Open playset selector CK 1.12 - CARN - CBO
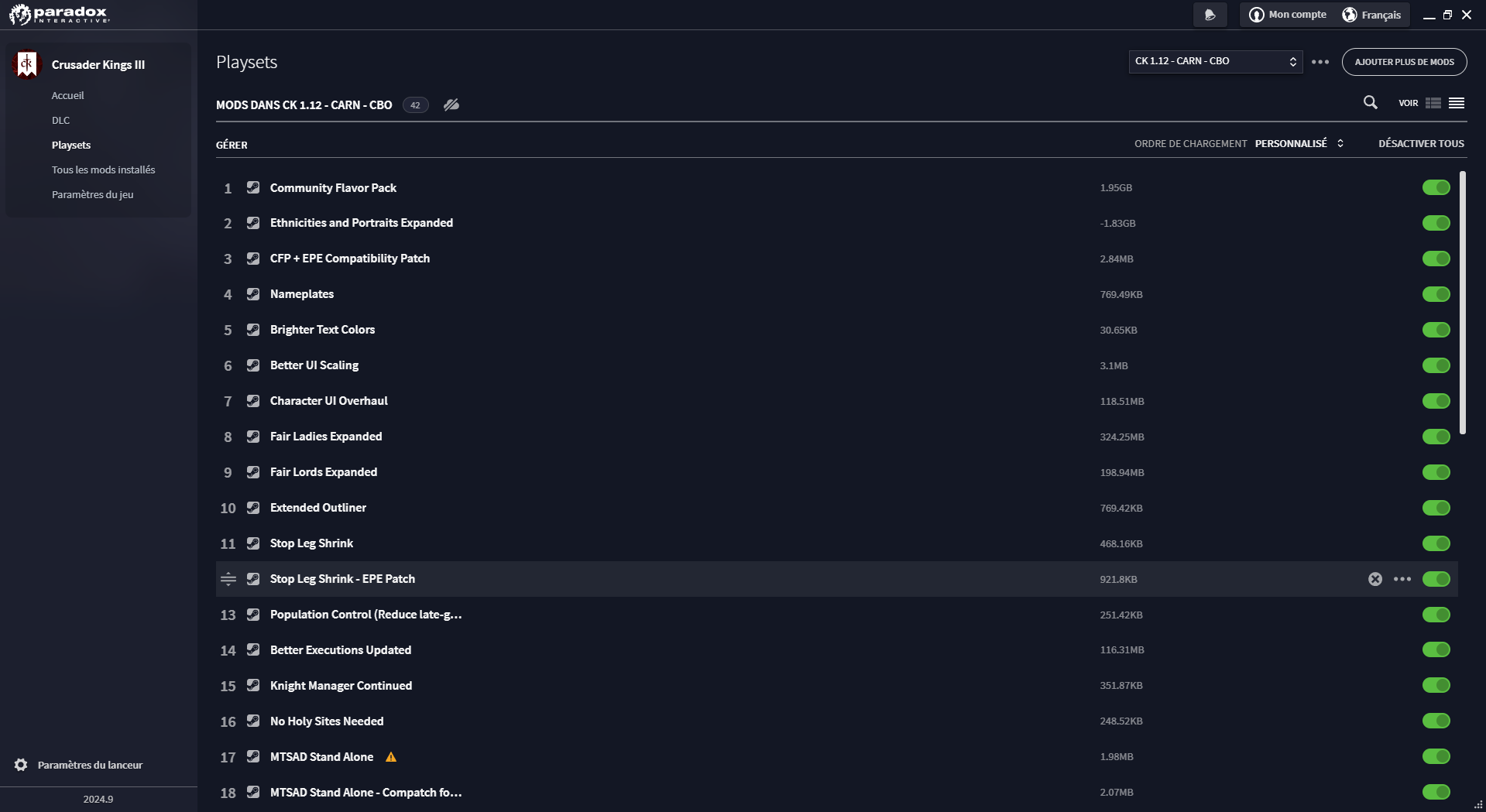The height and width of the screenshot is (812, 1486). [1216, 61]
